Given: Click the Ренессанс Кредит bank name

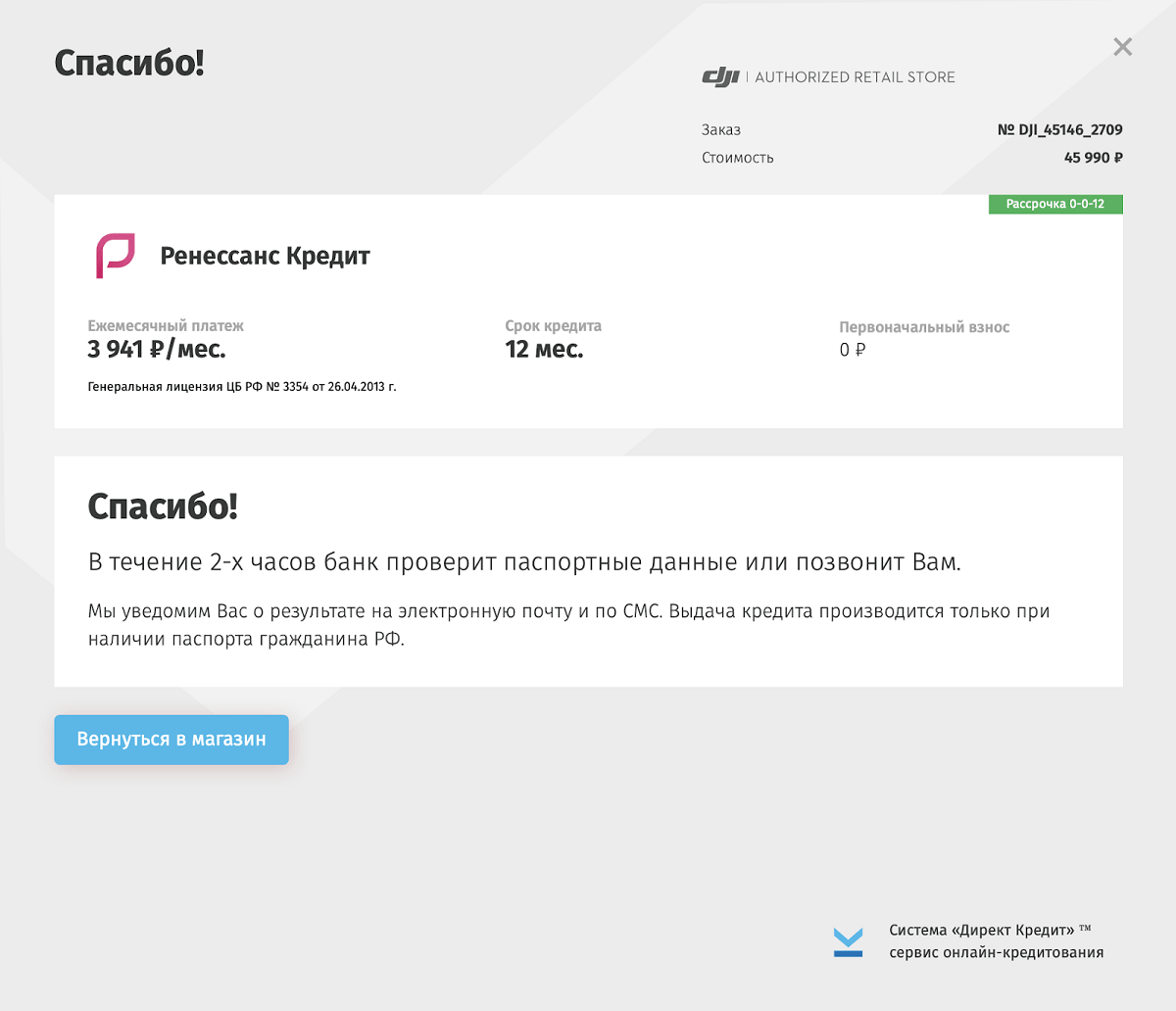Looking at the screenshot, I should point(265,257).
